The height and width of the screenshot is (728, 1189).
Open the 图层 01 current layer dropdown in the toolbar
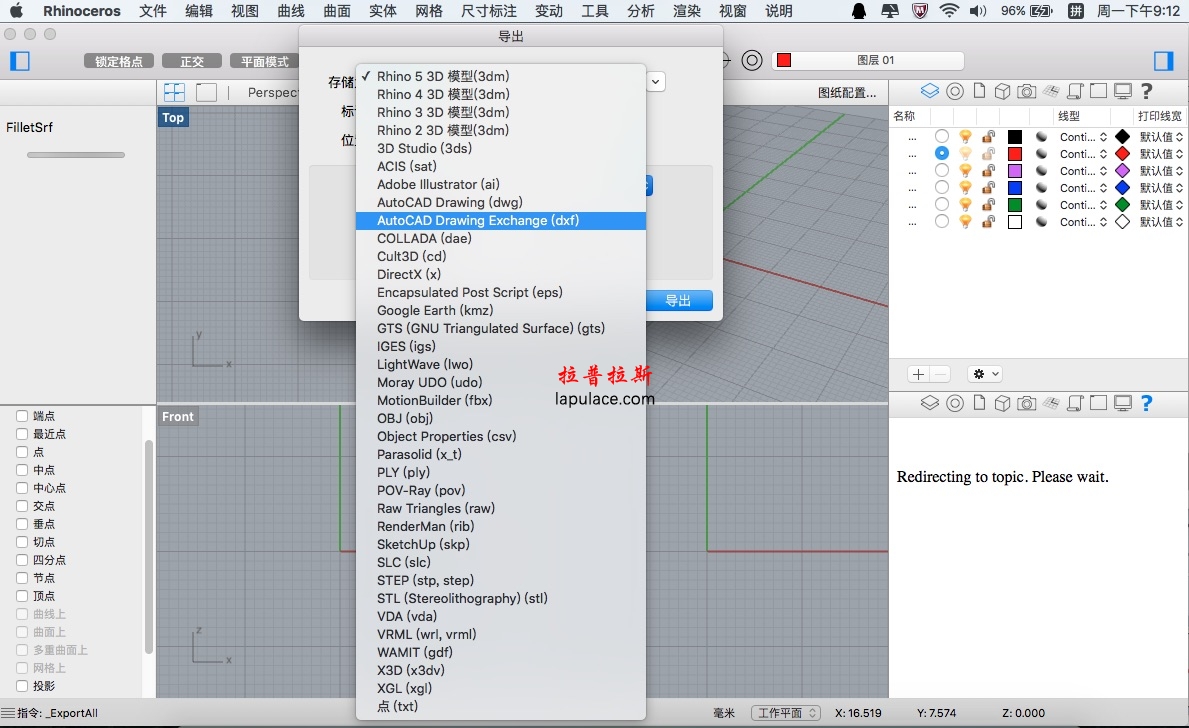coord(867,61)
